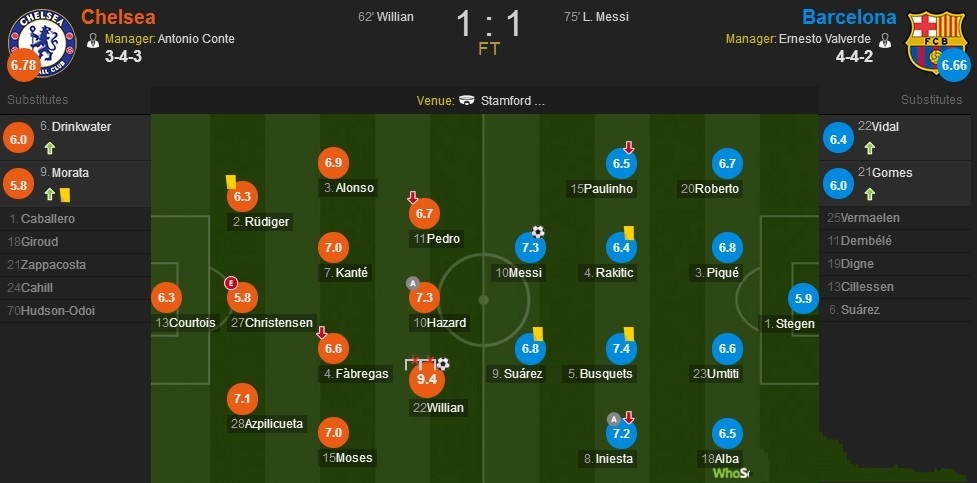Click the manager icon beside Antonio Conte

[93, 40]
